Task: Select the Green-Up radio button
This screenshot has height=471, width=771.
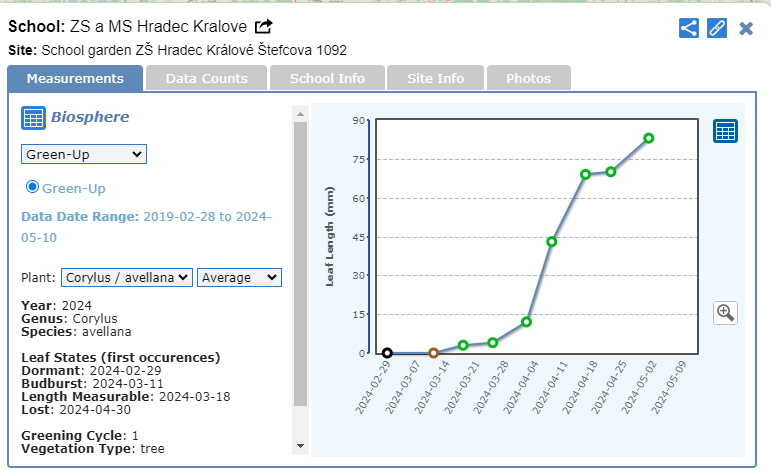Action: tap(32, 187)
